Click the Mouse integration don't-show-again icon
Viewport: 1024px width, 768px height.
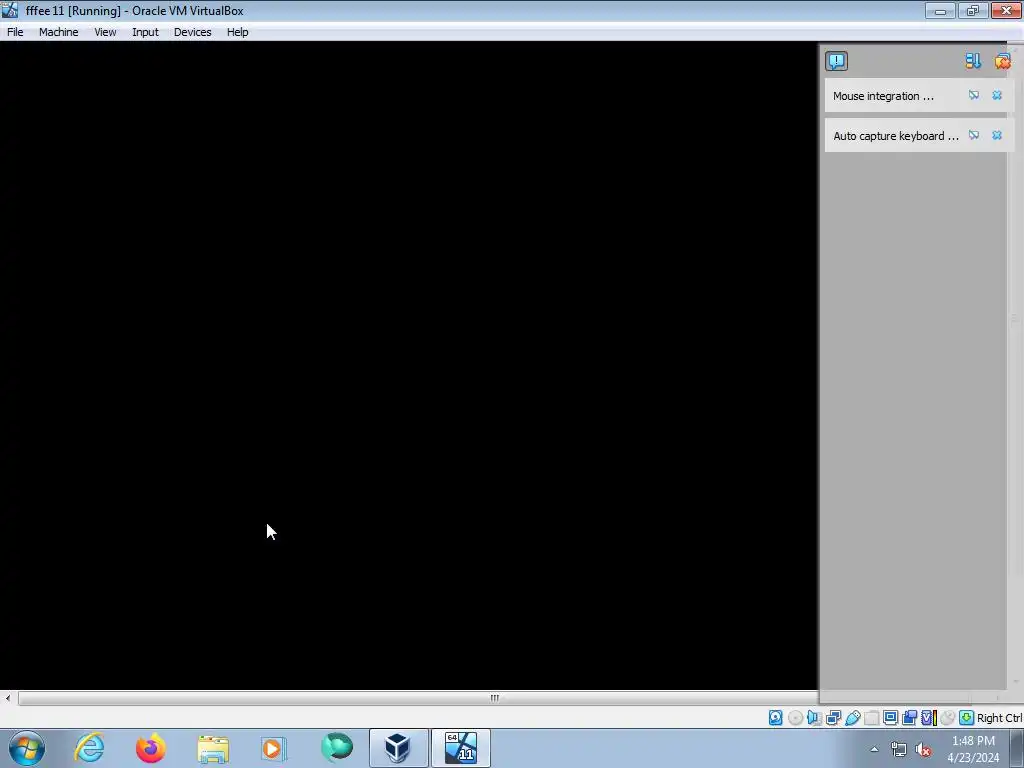(x=974, y=95)
